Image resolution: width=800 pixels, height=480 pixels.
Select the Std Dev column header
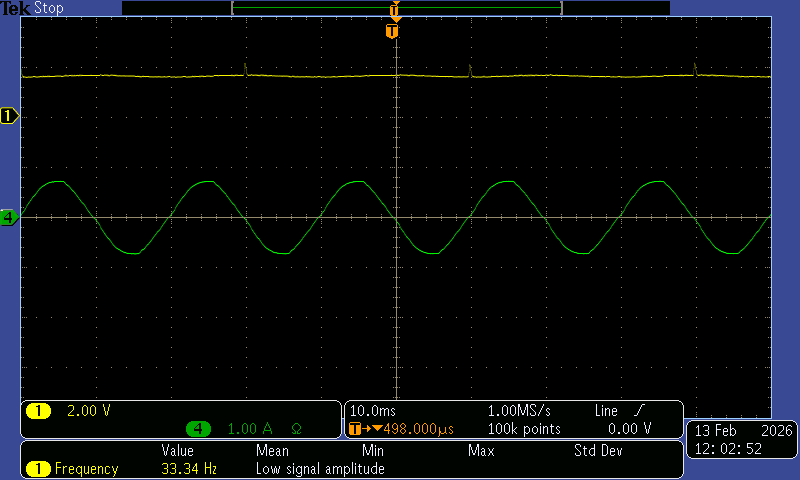pos(598,451)
